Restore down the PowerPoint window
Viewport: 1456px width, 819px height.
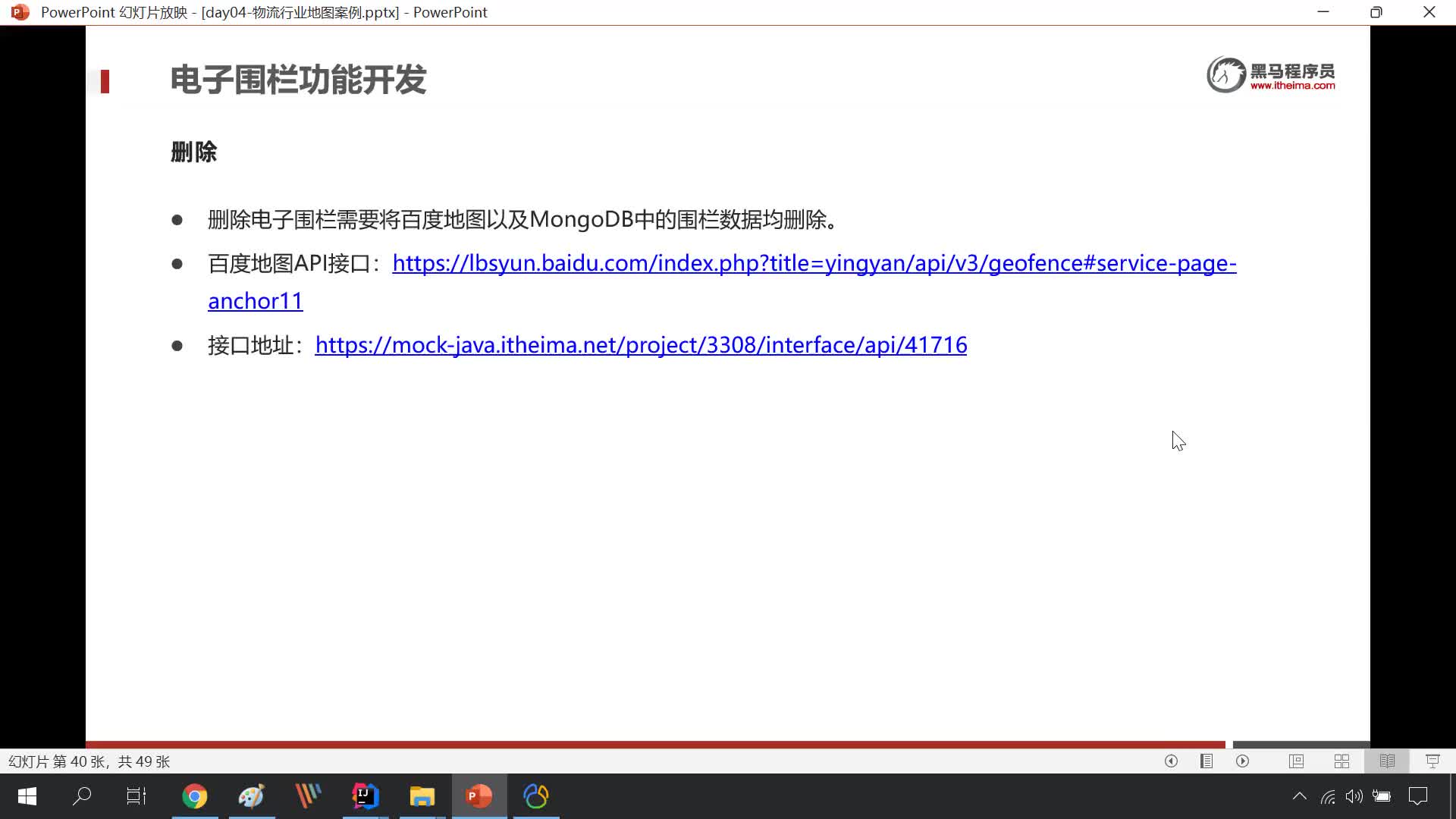tap(1376, 12)
